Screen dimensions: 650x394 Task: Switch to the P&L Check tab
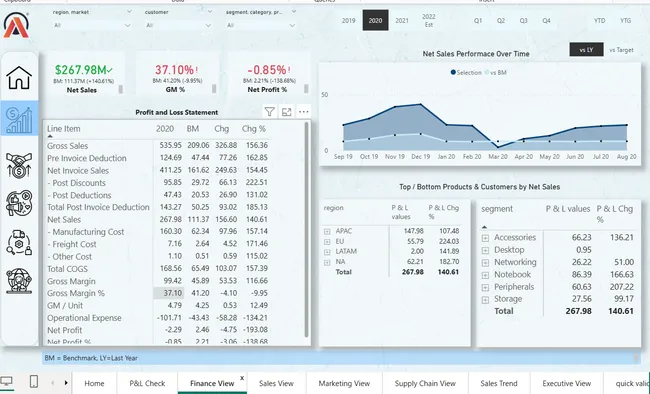147,383
